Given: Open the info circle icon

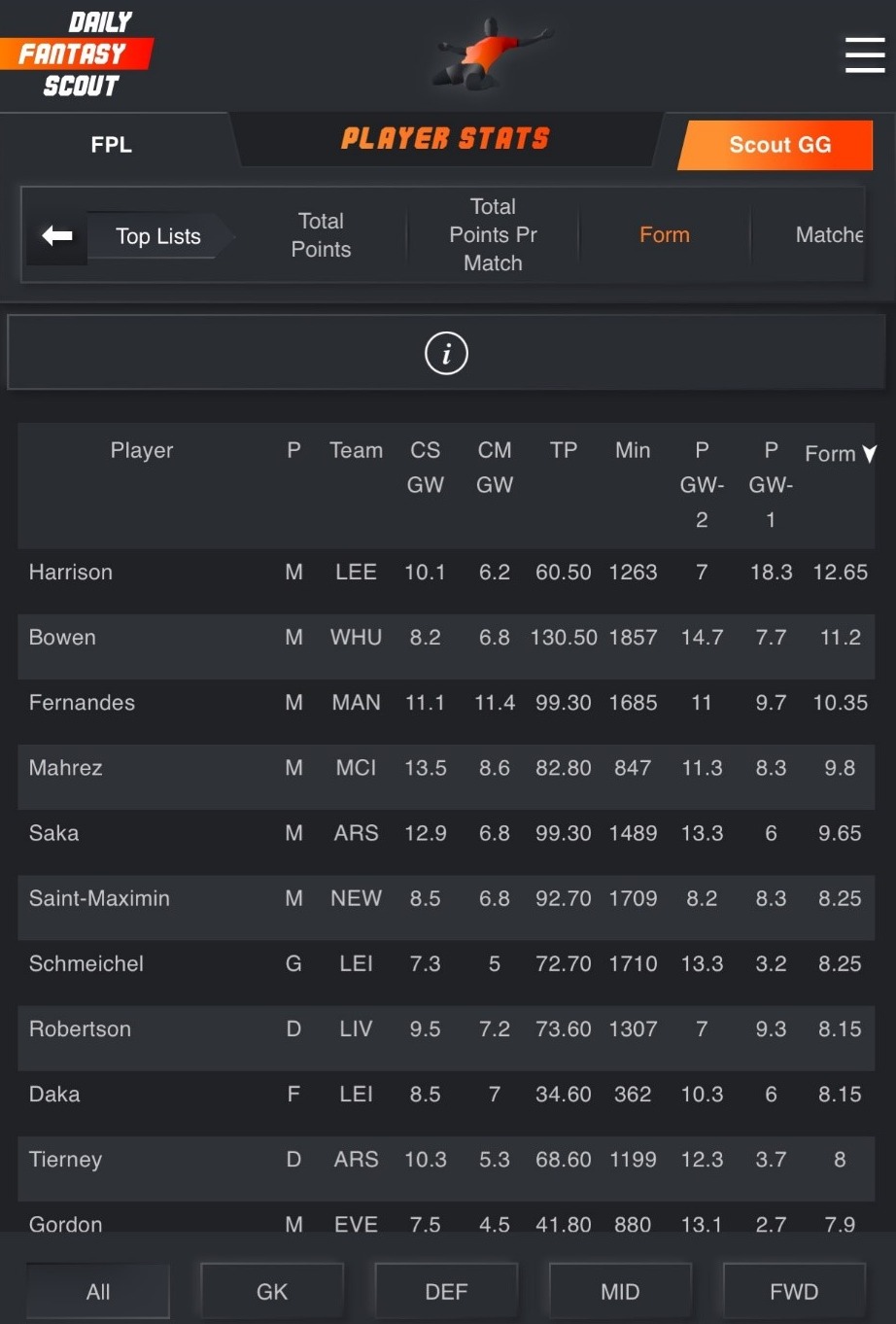Looking at the screenshot, I should [x=446, y=353].
